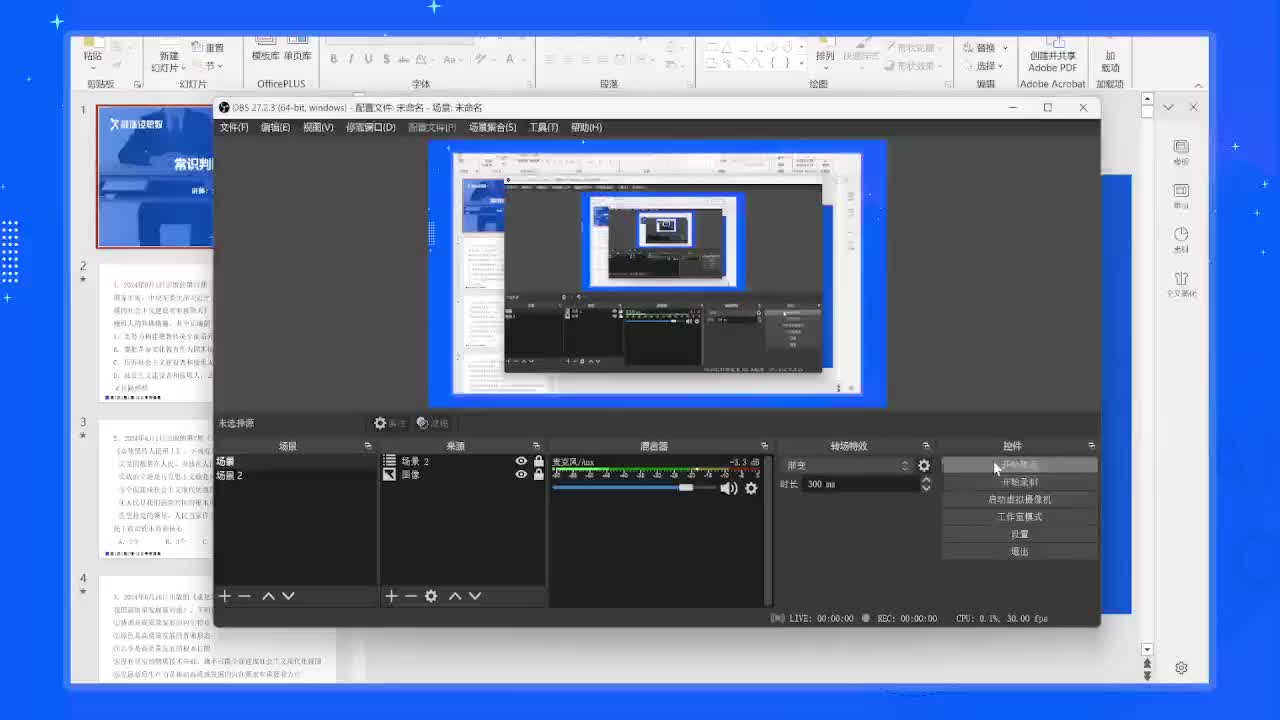Click the first button in the 控件 panel
The width and height of the screenshot is (1280, 720).
click(1019, 465)
